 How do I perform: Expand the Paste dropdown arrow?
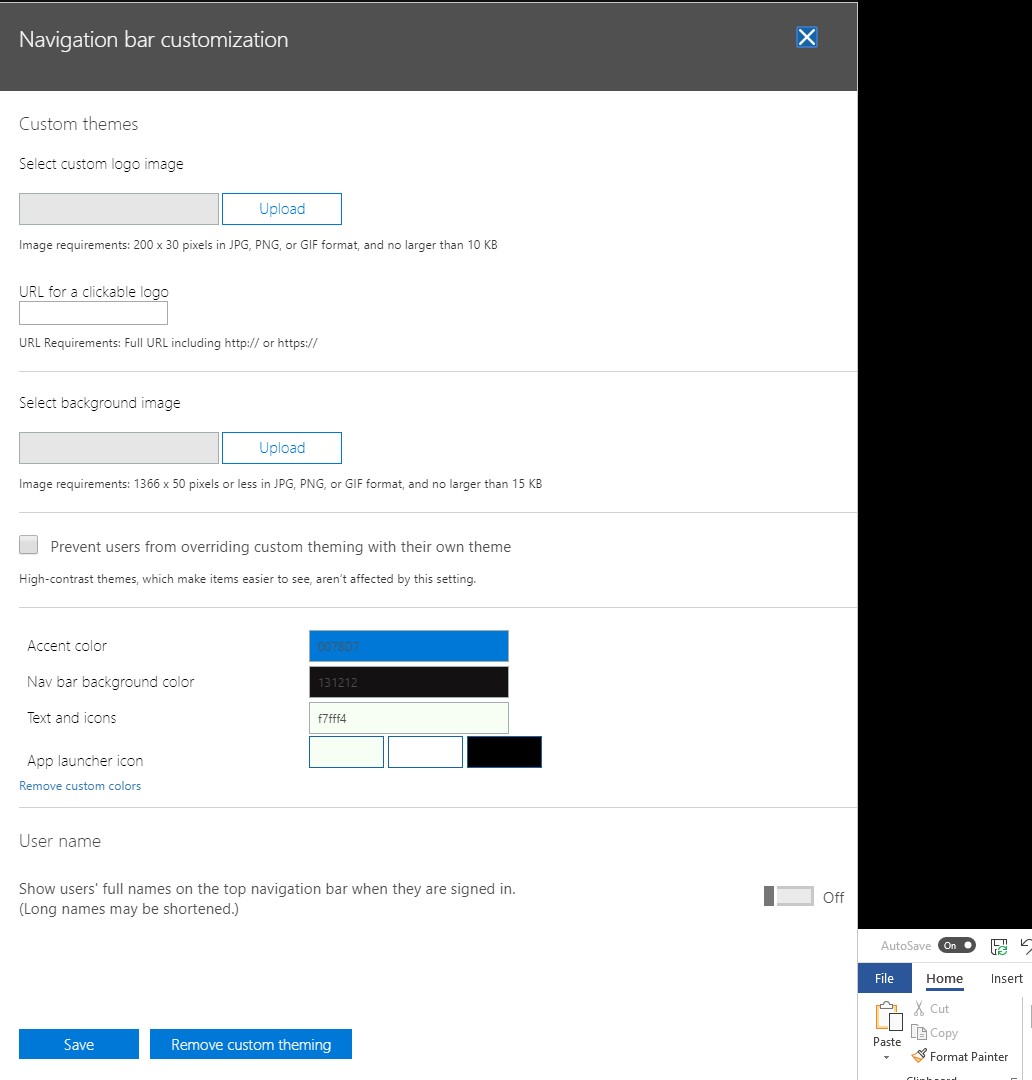(x=886, y=1057)
